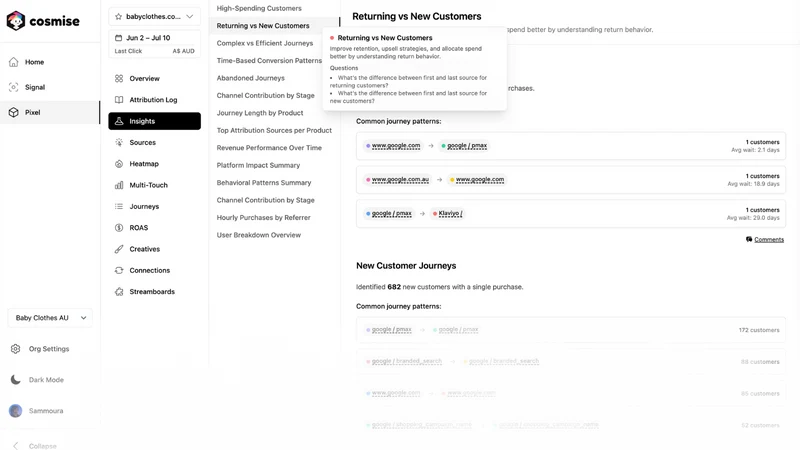Open the www.google.com.au source link

(400, 180)
